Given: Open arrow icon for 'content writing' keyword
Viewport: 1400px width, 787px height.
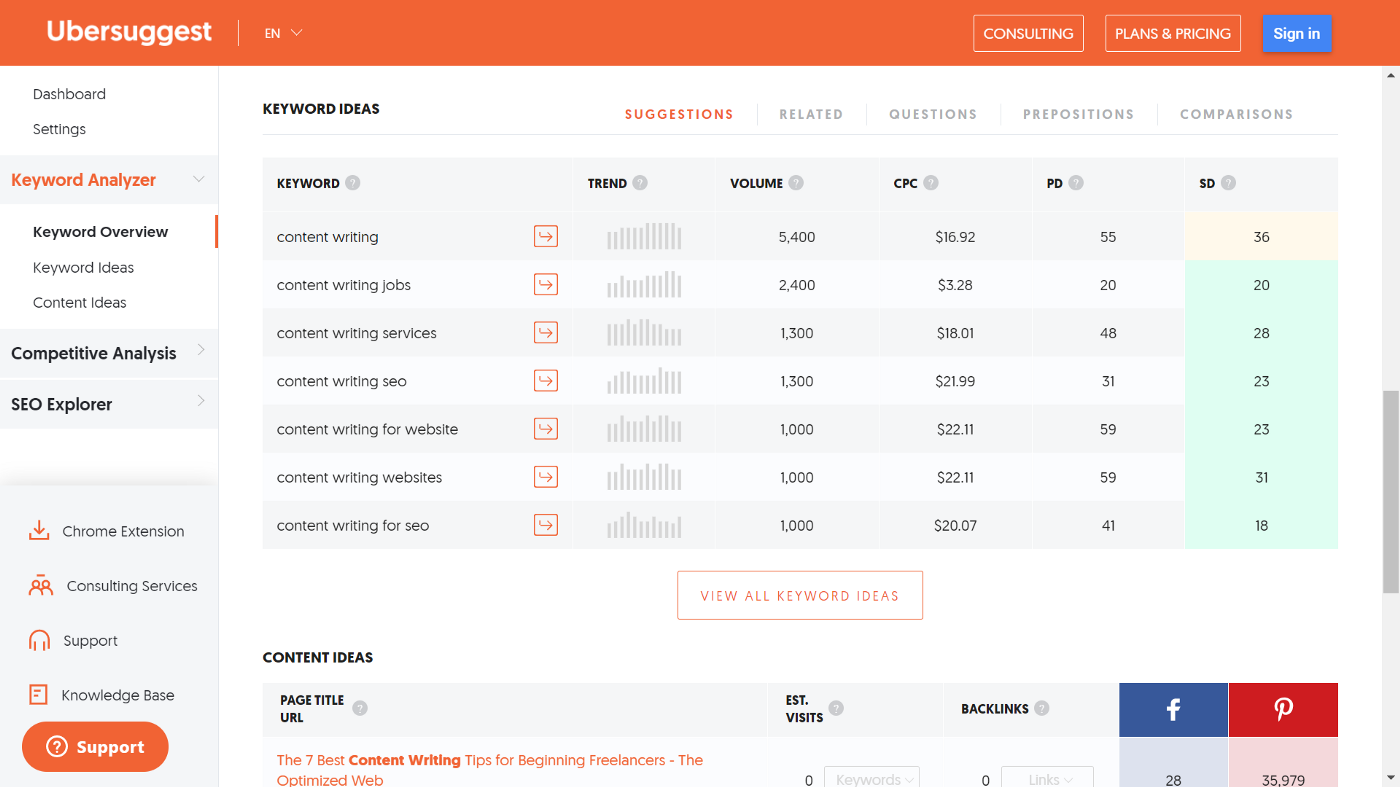Looking at the screenshot, I should tap(545, 237).
